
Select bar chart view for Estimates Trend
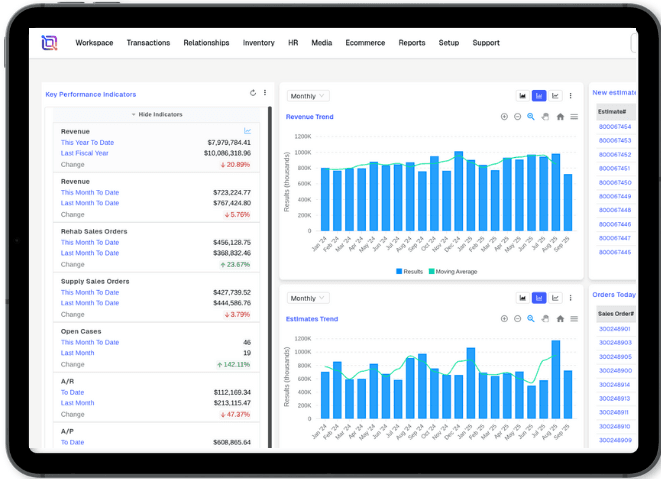[539, 298]
